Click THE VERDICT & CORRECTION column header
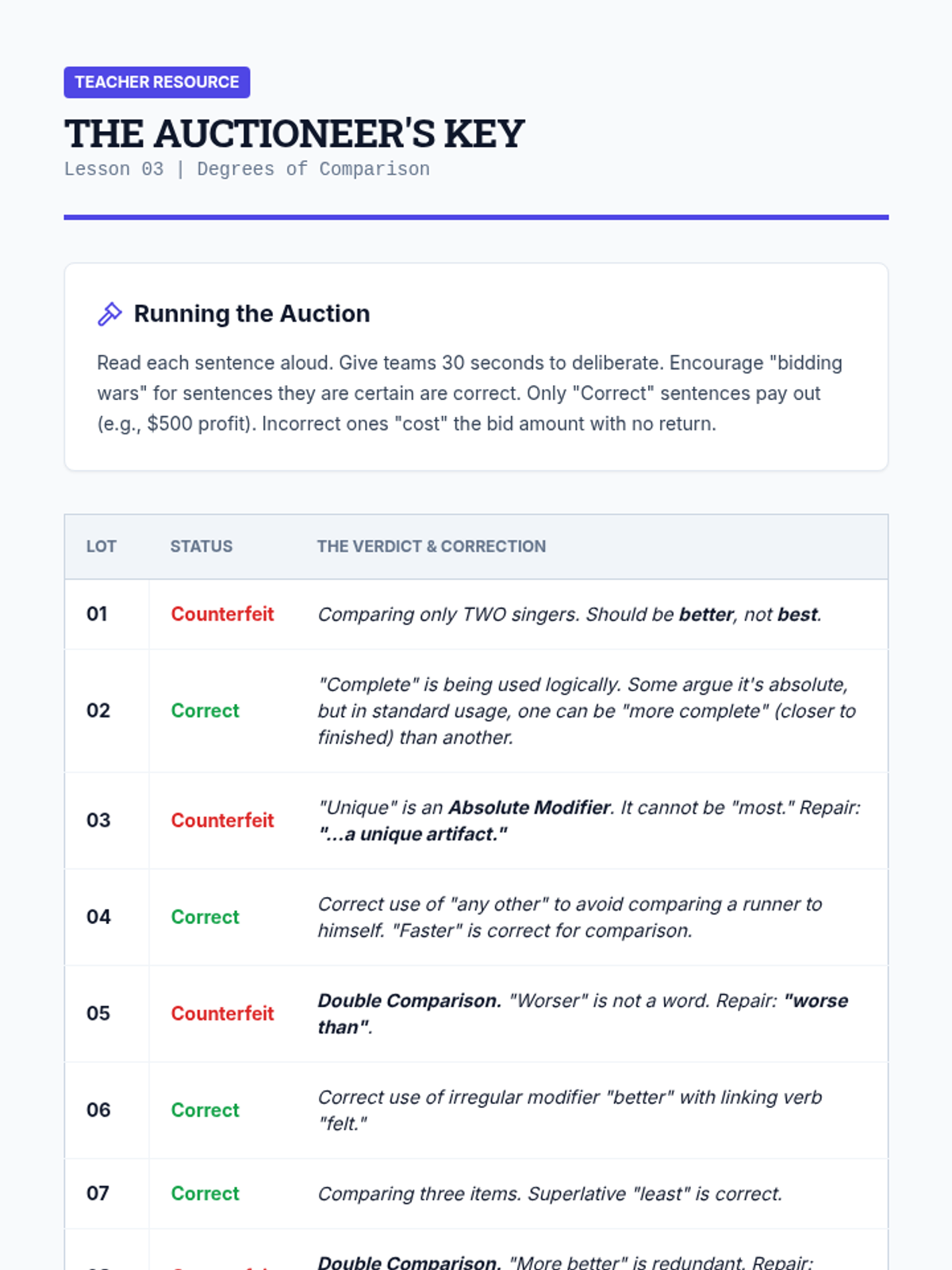This screenshot has width=952, height=1270. coord(432,546)
